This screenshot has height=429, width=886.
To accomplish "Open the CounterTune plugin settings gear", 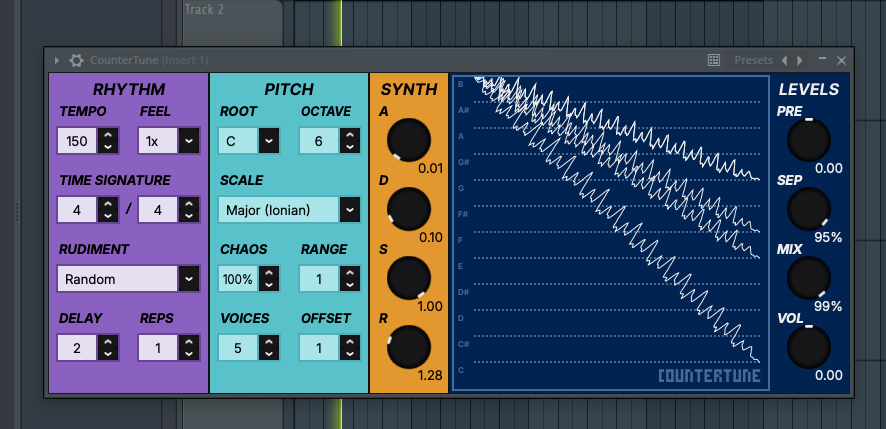I will 76,60.
